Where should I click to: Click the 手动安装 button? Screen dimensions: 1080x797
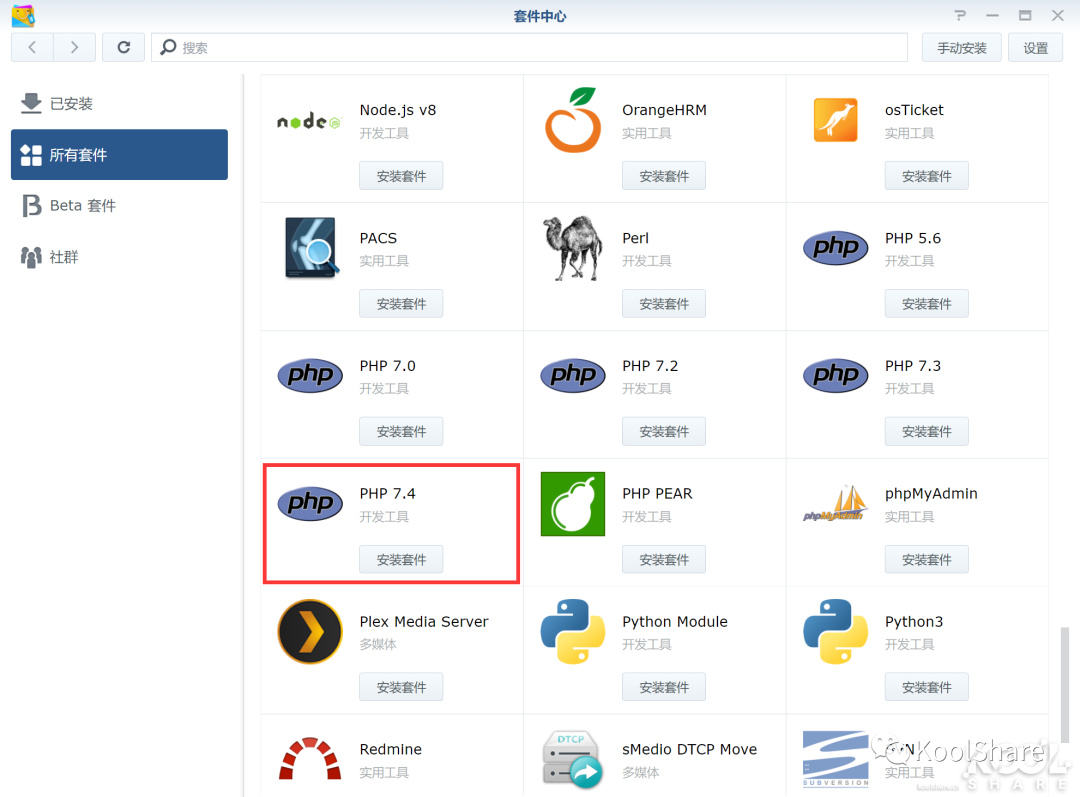[962, 48]
